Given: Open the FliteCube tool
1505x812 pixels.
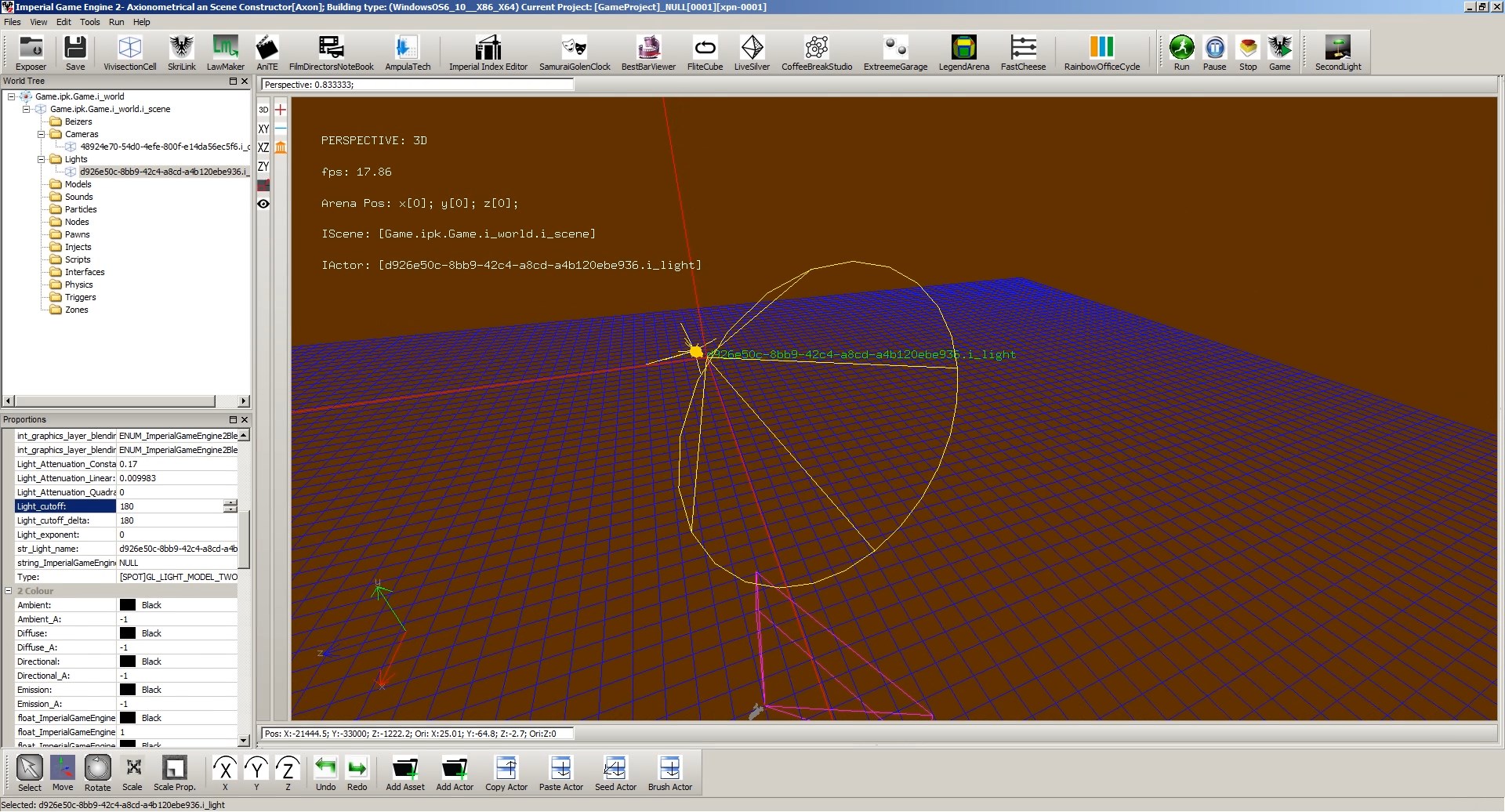Looking at the screenshot, I should tap(705, 53).
